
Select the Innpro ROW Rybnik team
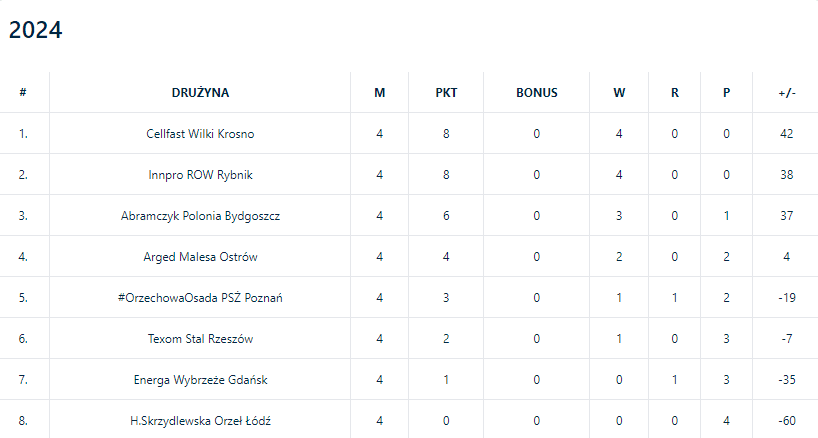[x=200, y=175]
